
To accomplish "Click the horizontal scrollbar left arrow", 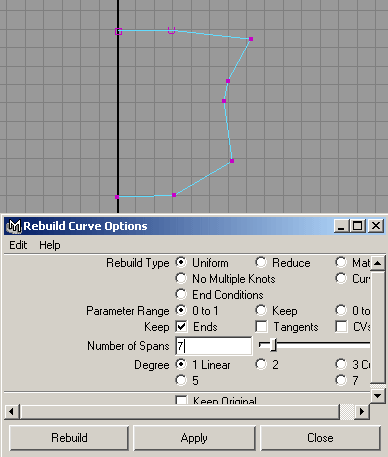I will 12,412.
